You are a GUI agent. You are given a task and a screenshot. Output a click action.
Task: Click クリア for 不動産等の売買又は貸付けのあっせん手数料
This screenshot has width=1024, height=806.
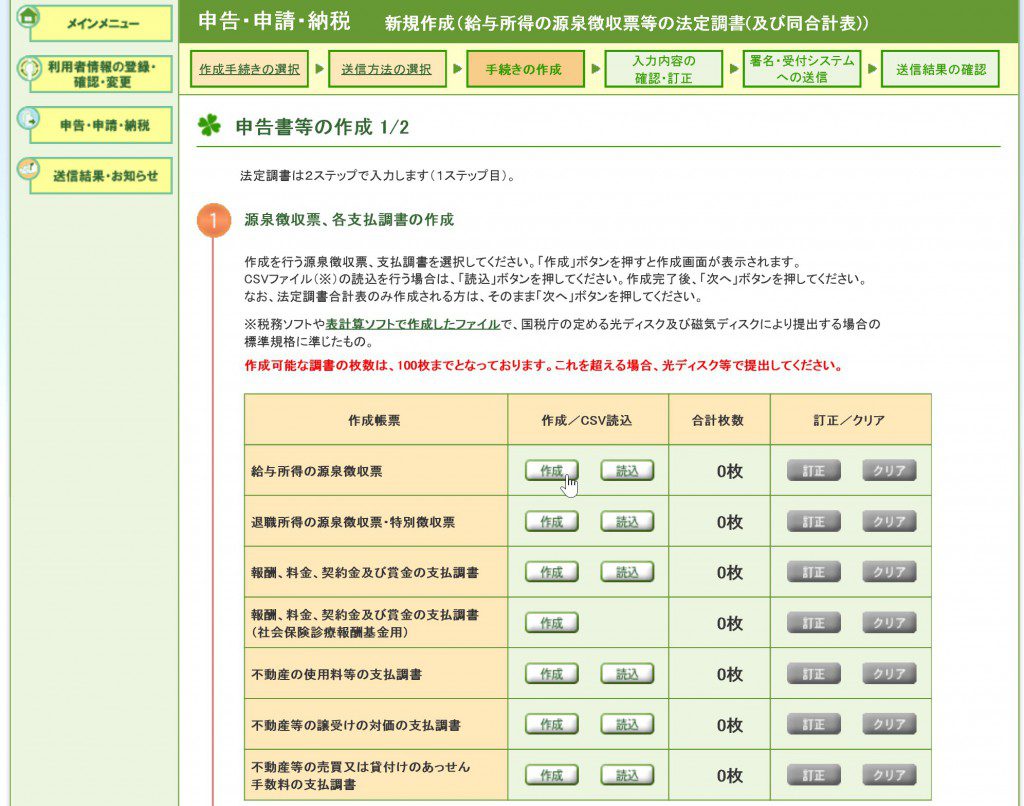(889, 775)
